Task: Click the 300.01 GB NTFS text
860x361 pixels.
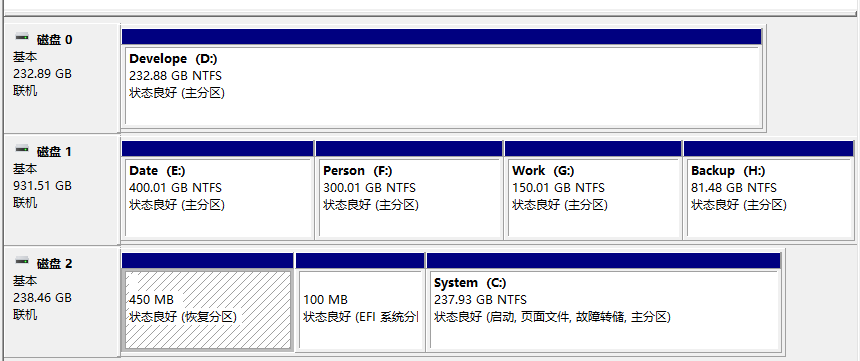Action: pyautogui.click(x=370, y=188)
